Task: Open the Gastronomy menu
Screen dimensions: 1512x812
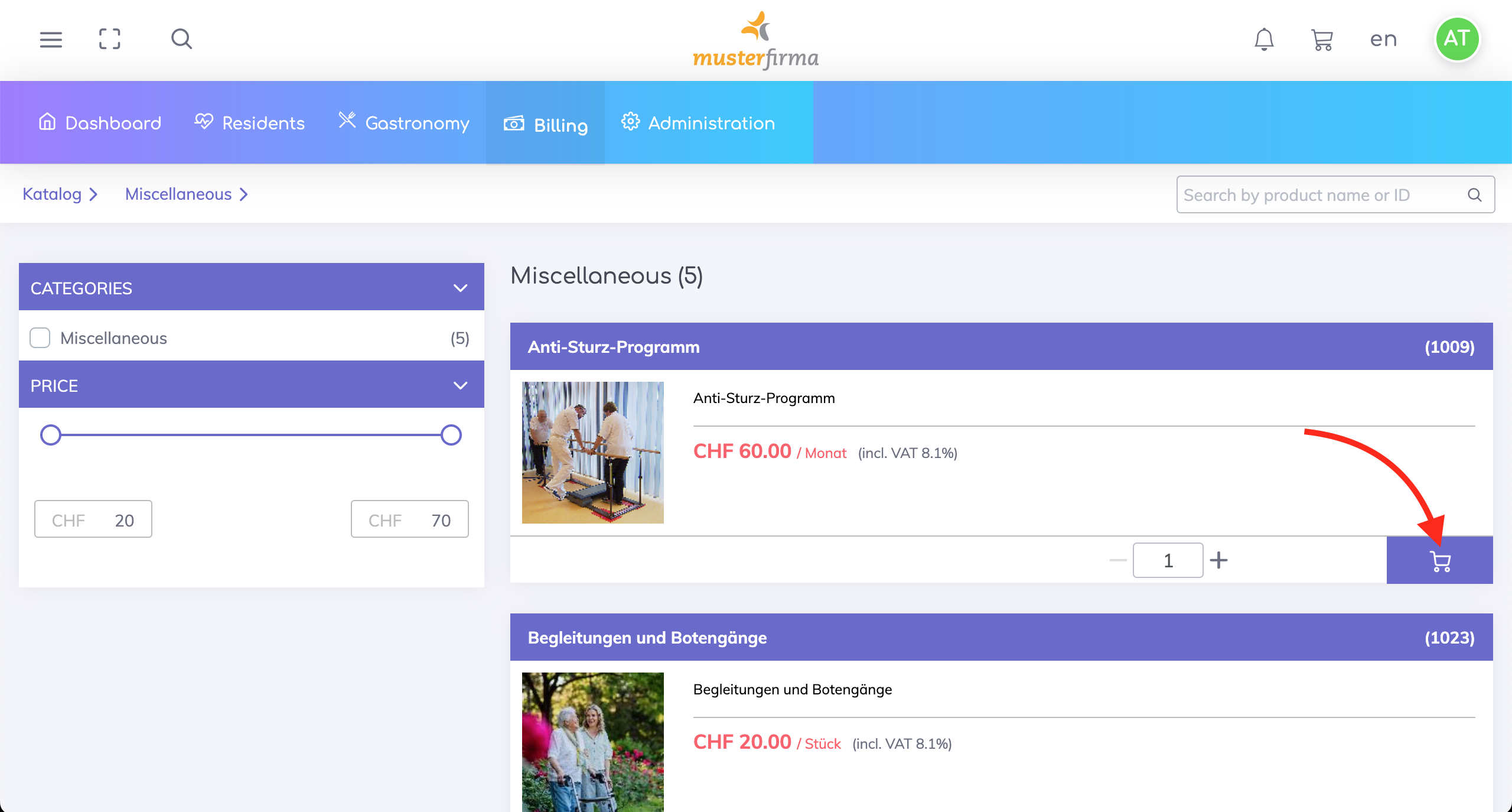Action: 404,123
